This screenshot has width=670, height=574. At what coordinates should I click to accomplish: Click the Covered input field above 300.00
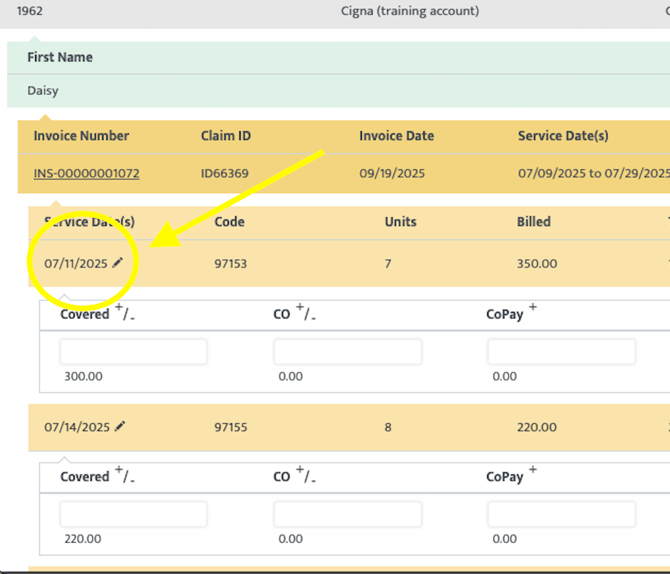tap(133, 352)
